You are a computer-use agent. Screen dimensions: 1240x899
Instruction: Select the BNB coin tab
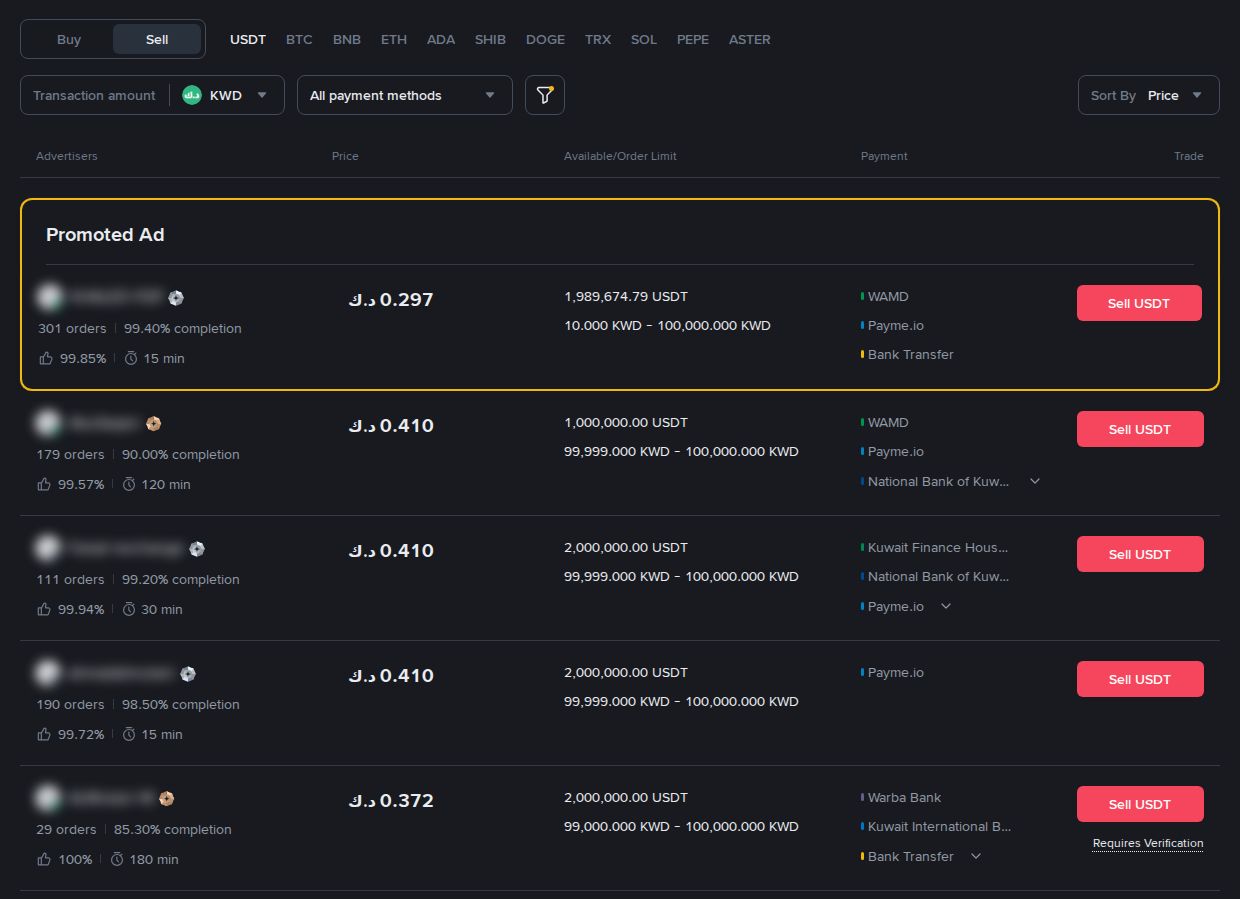coord(347,39)
